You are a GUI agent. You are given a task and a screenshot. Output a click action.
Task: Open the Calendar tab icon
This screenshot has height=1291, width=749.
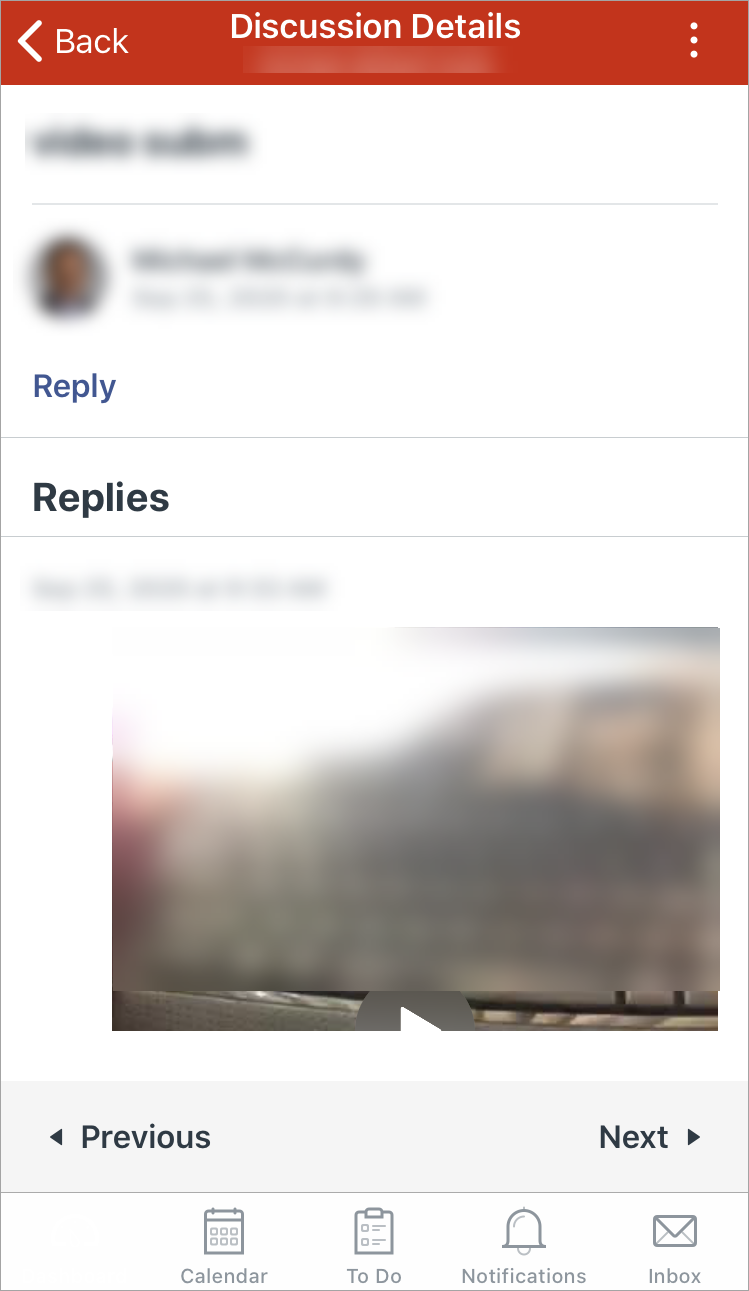pos(224,1230)
